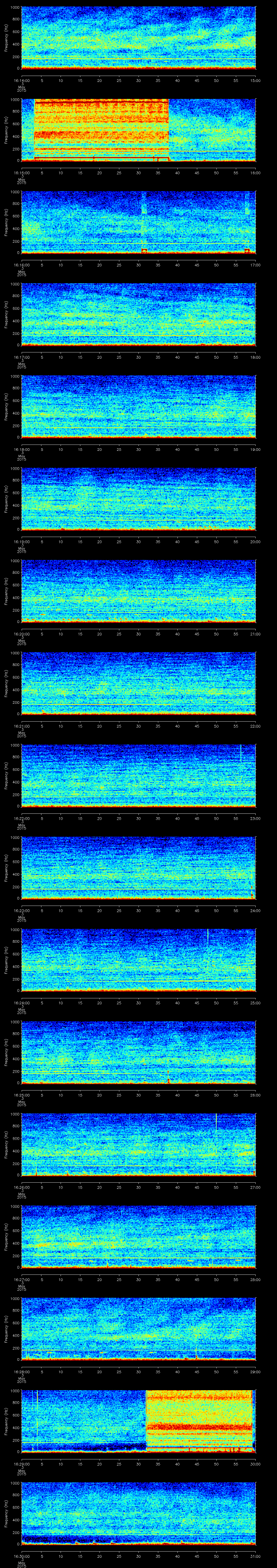Open the spectrogram panel starting at 16:19:00
The height and width of the screenshot is (1568, 277).
pyautogui.click(x=139, y=499)
